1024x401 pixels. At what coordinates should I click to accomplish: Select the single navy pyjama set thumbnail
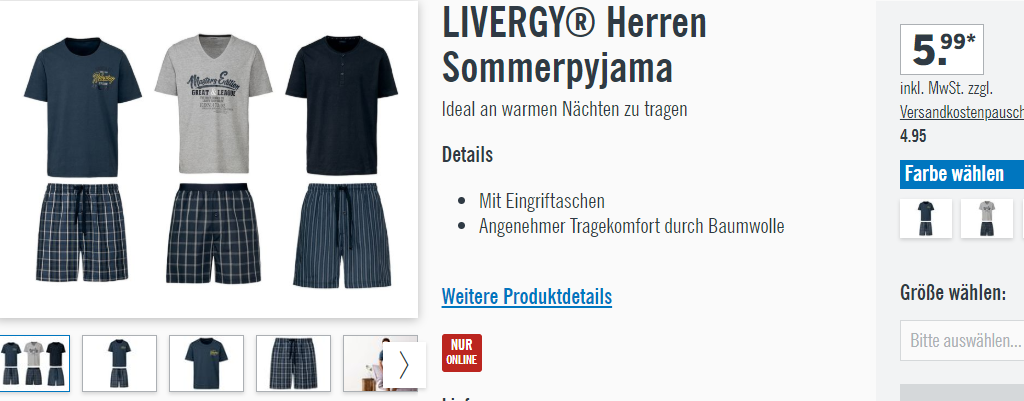tap(120, 363)
